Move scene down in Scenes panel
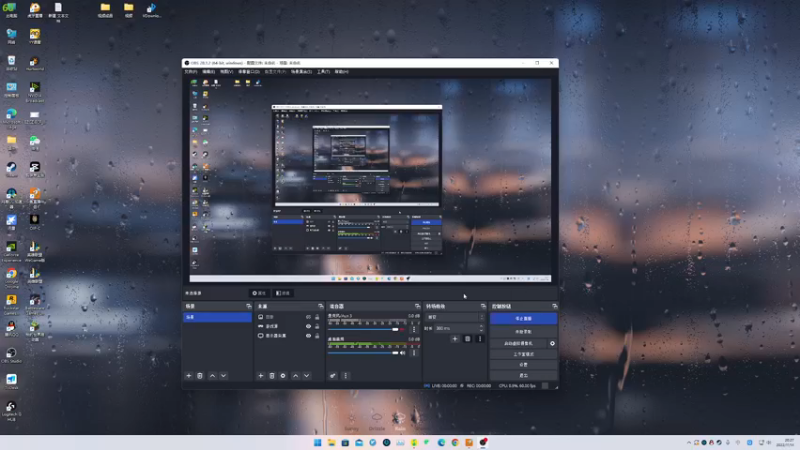This screenshot has width=800, height=450. click(223, 376)
